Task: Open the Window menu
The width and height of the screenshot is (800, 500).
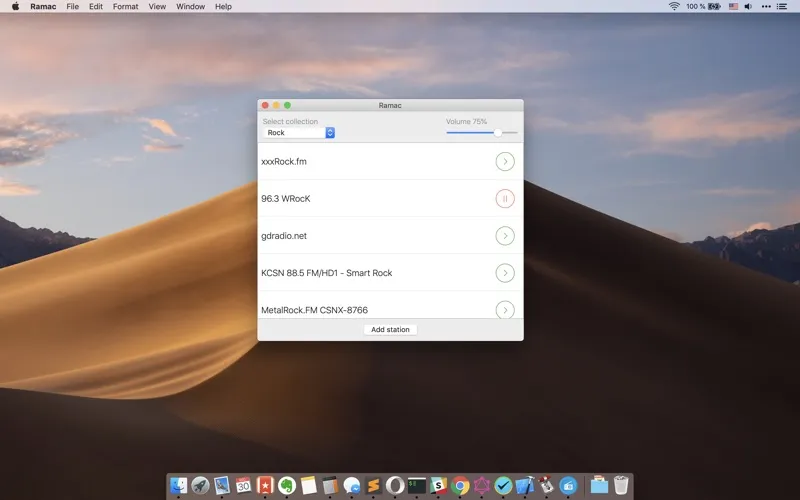Action: point(190,7)
